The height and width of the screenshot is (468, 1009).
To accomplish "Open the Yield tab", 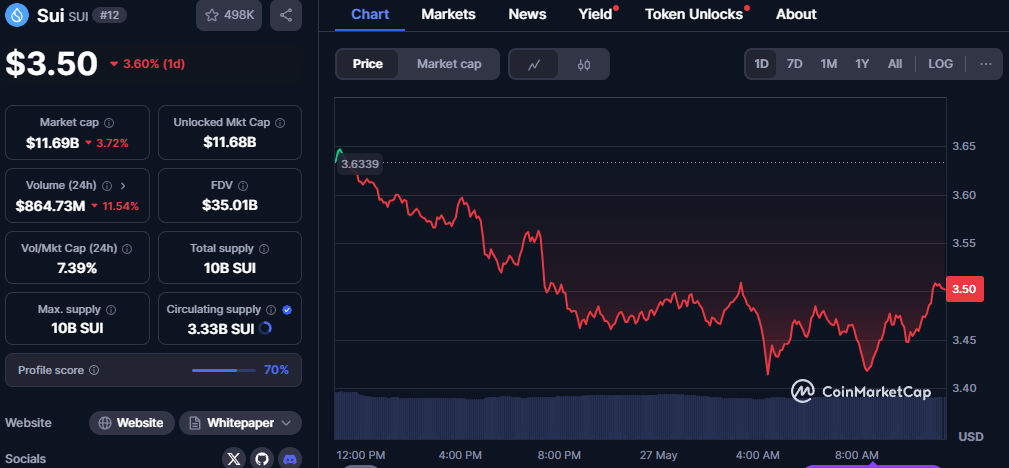I will click(x=596, y=14).
